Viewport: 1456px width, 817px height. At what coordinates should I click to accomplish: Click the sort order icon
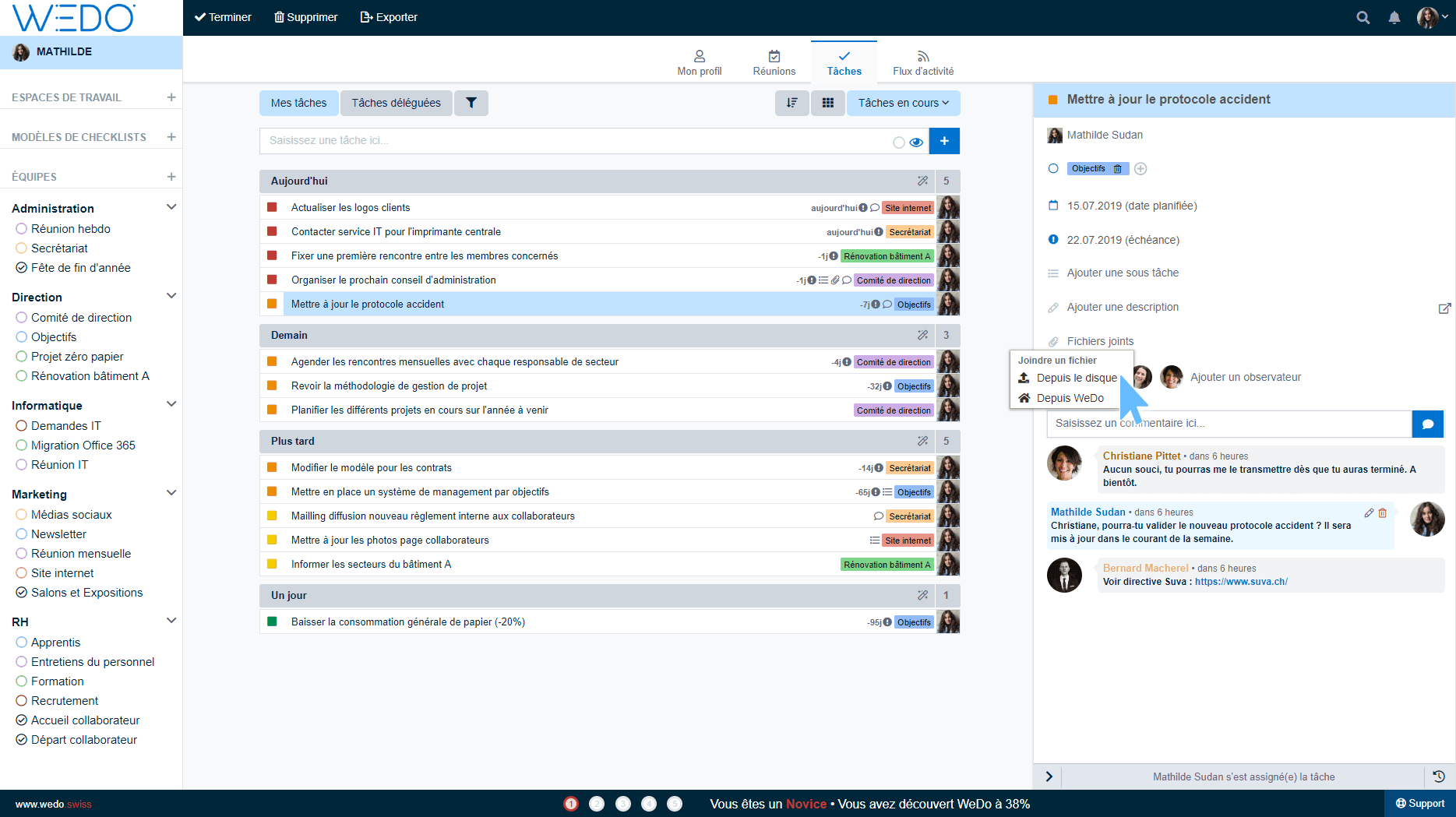click(791, 103)
